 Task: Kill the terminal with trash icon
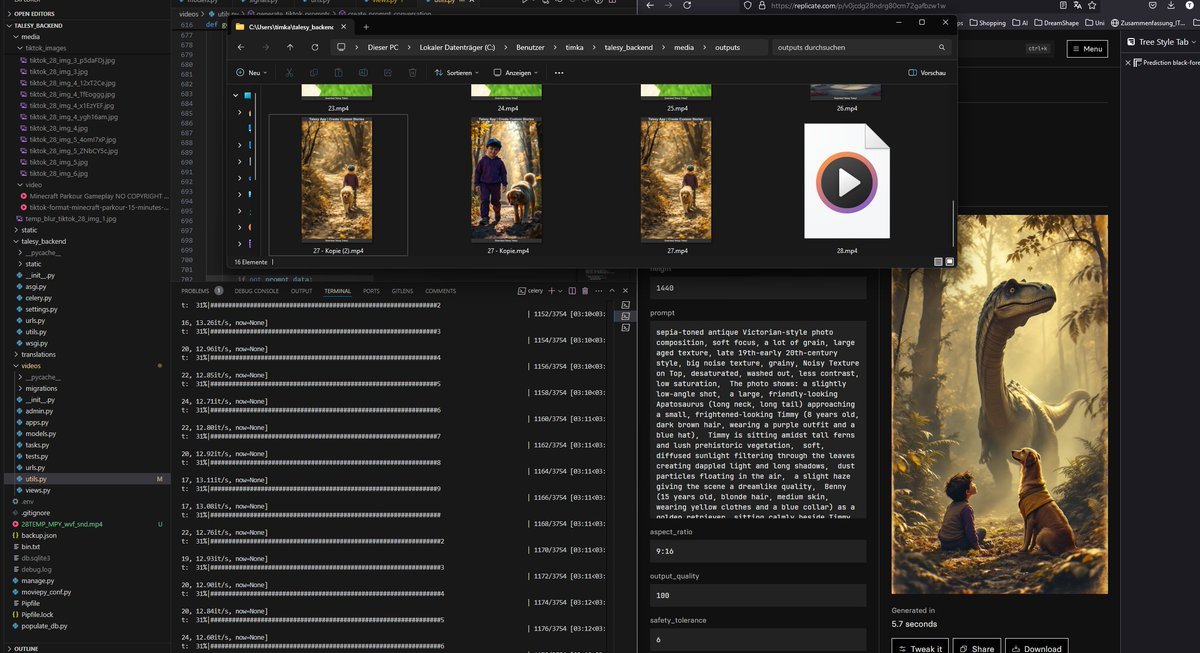click(584, 291)
